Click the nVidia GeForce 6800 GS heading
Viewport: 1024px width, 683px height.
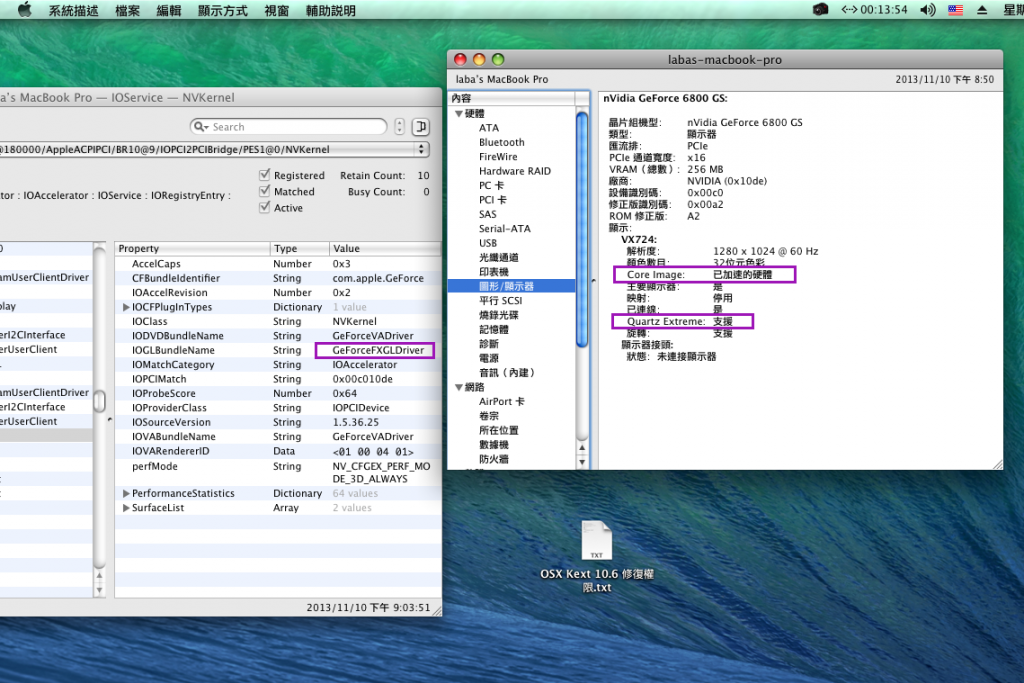pos(665,99)
